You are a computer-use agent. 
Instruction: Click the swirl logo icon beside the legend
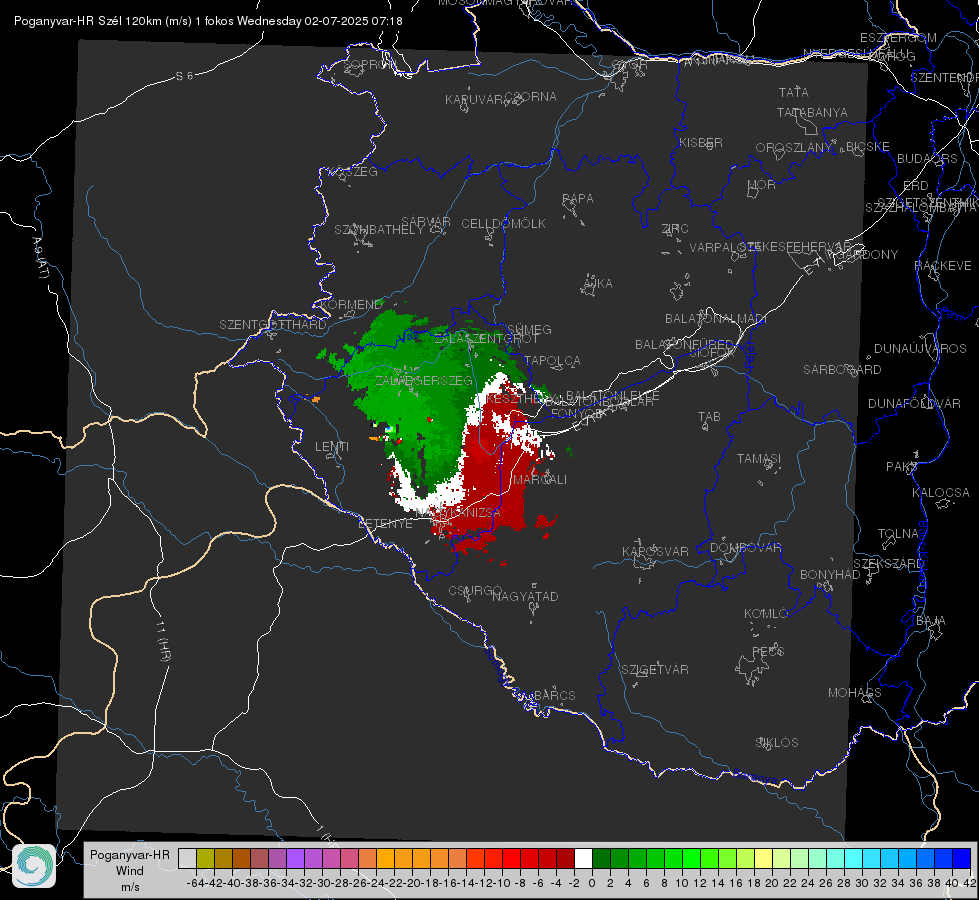tap(34, 866)
